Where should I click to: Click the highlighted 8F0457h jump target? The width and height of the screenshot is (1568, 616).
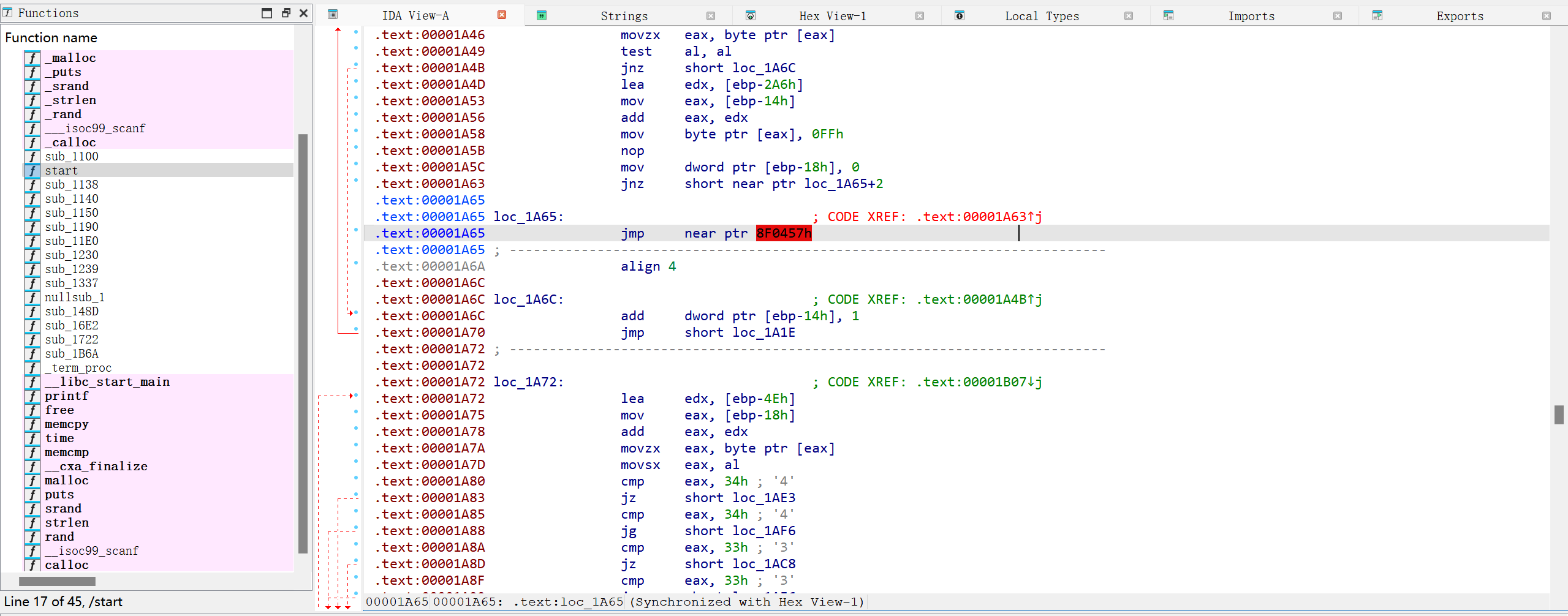(783, 233)
